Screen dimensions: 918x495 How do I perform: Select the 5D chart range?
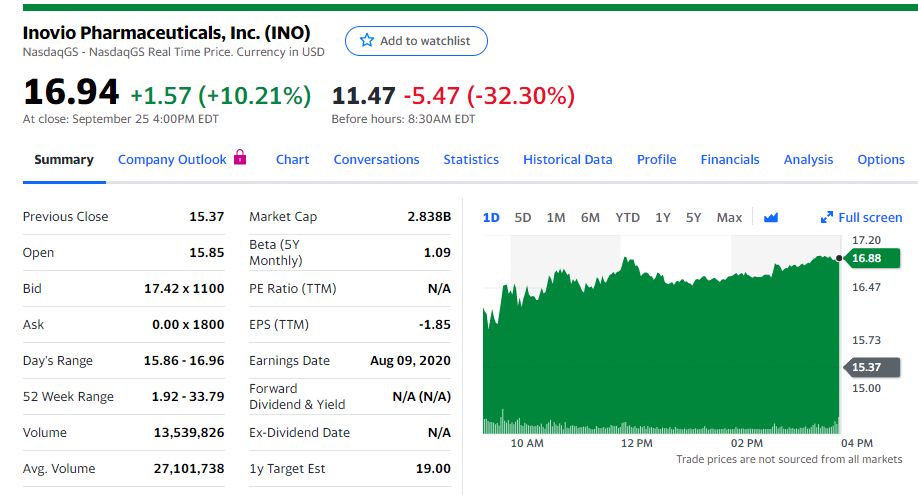(x=523, y=217)
